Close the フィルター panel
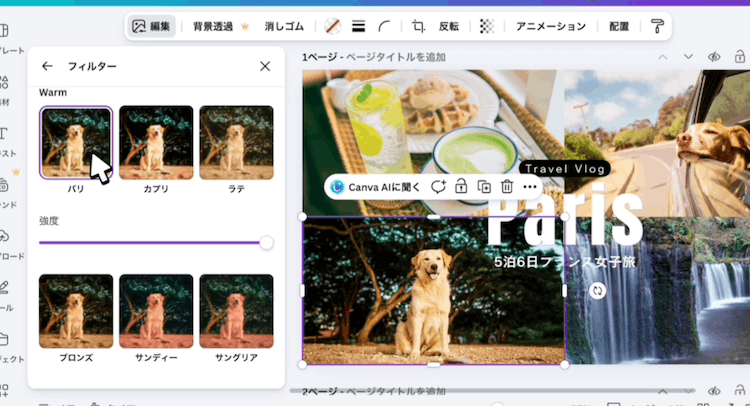Screen dimensions: 750x406 pyautogui.click(x=265, y=66)
